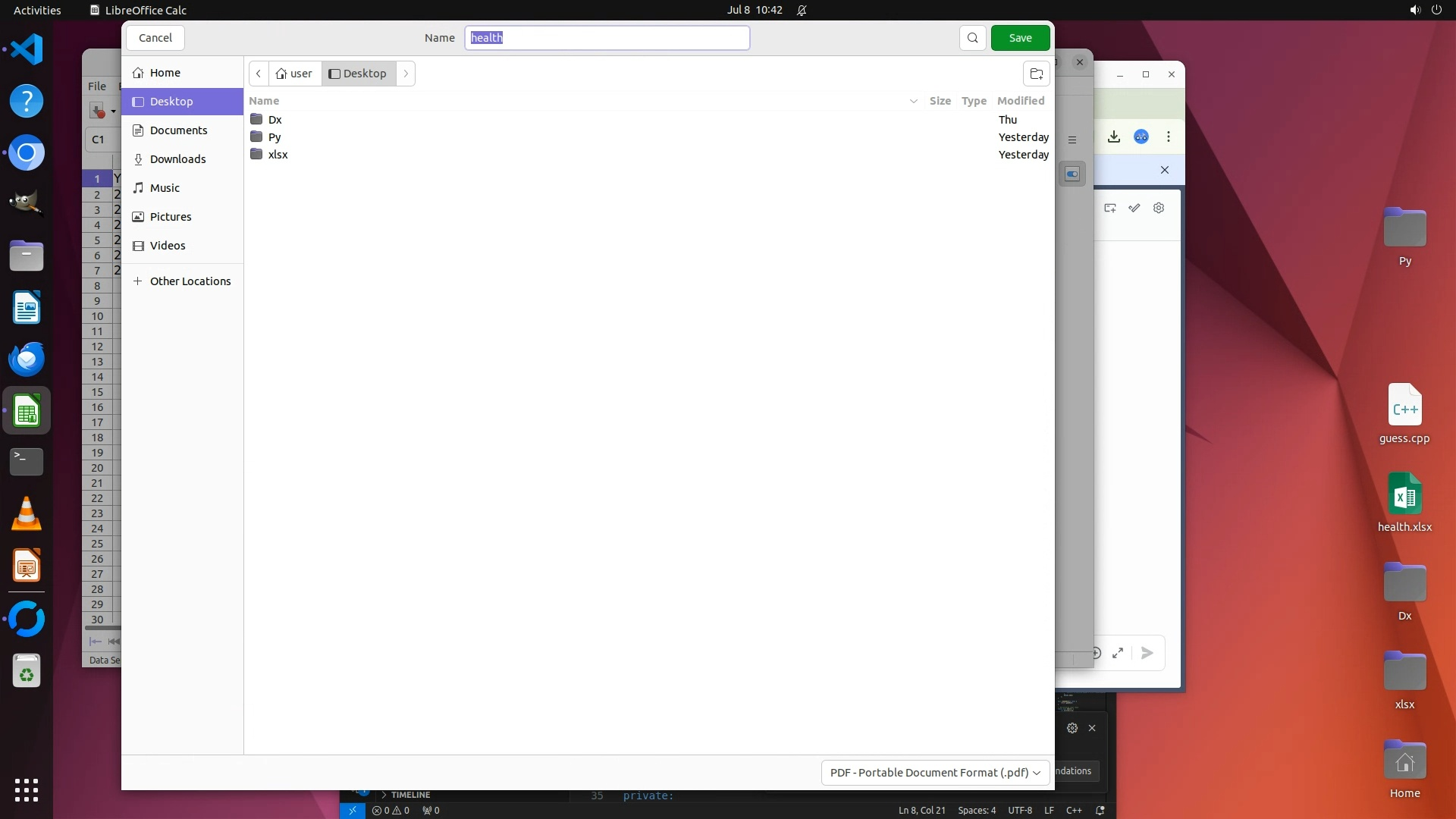Select Downloads in the sidebar

(177, 159)
